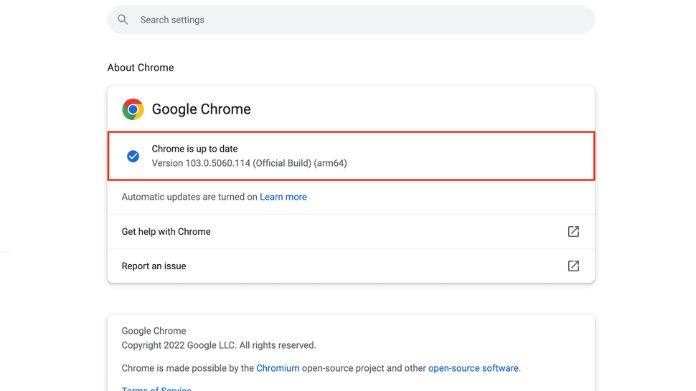
Task: Open the Learn more link about automatic updates
Action: click(283, 197)
